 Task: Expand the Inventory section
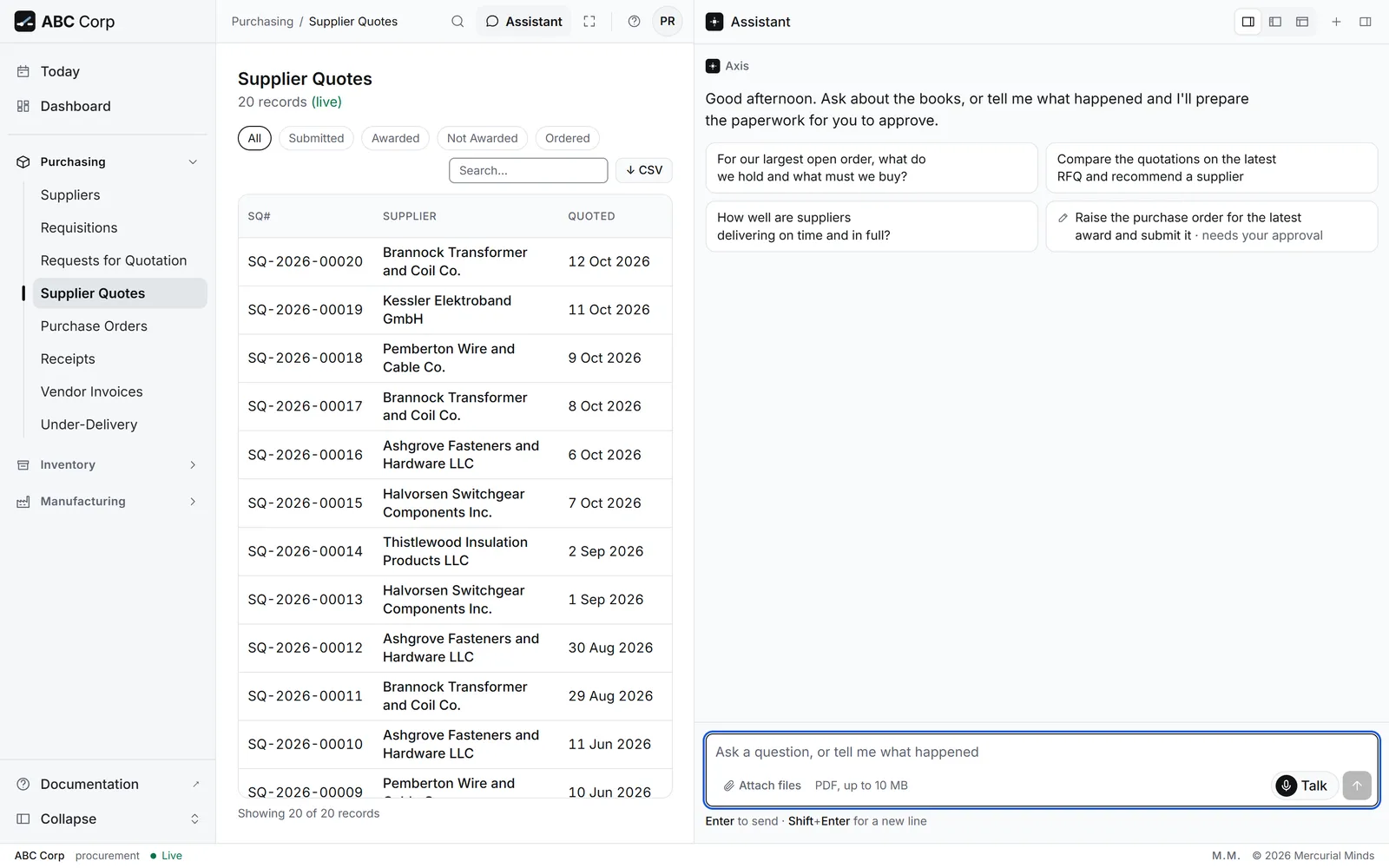[108, 464]
